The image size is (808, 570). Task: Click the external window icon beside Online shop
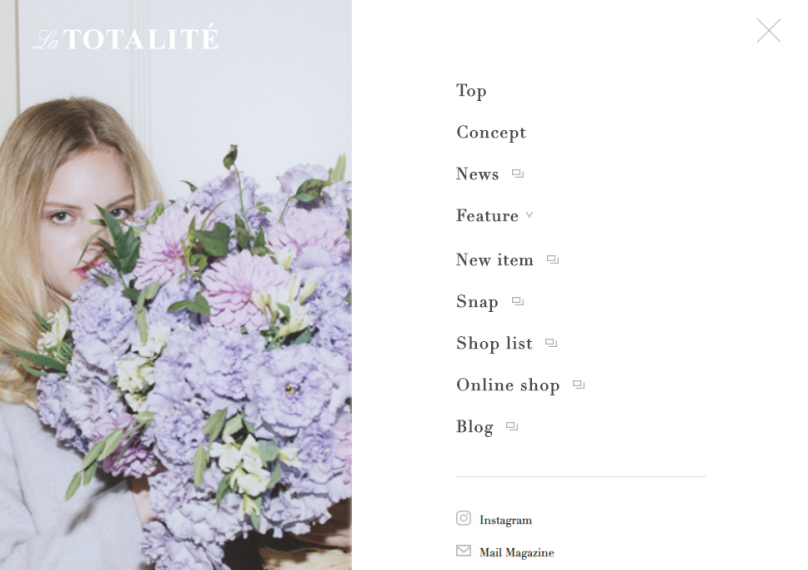coord(579,384)
